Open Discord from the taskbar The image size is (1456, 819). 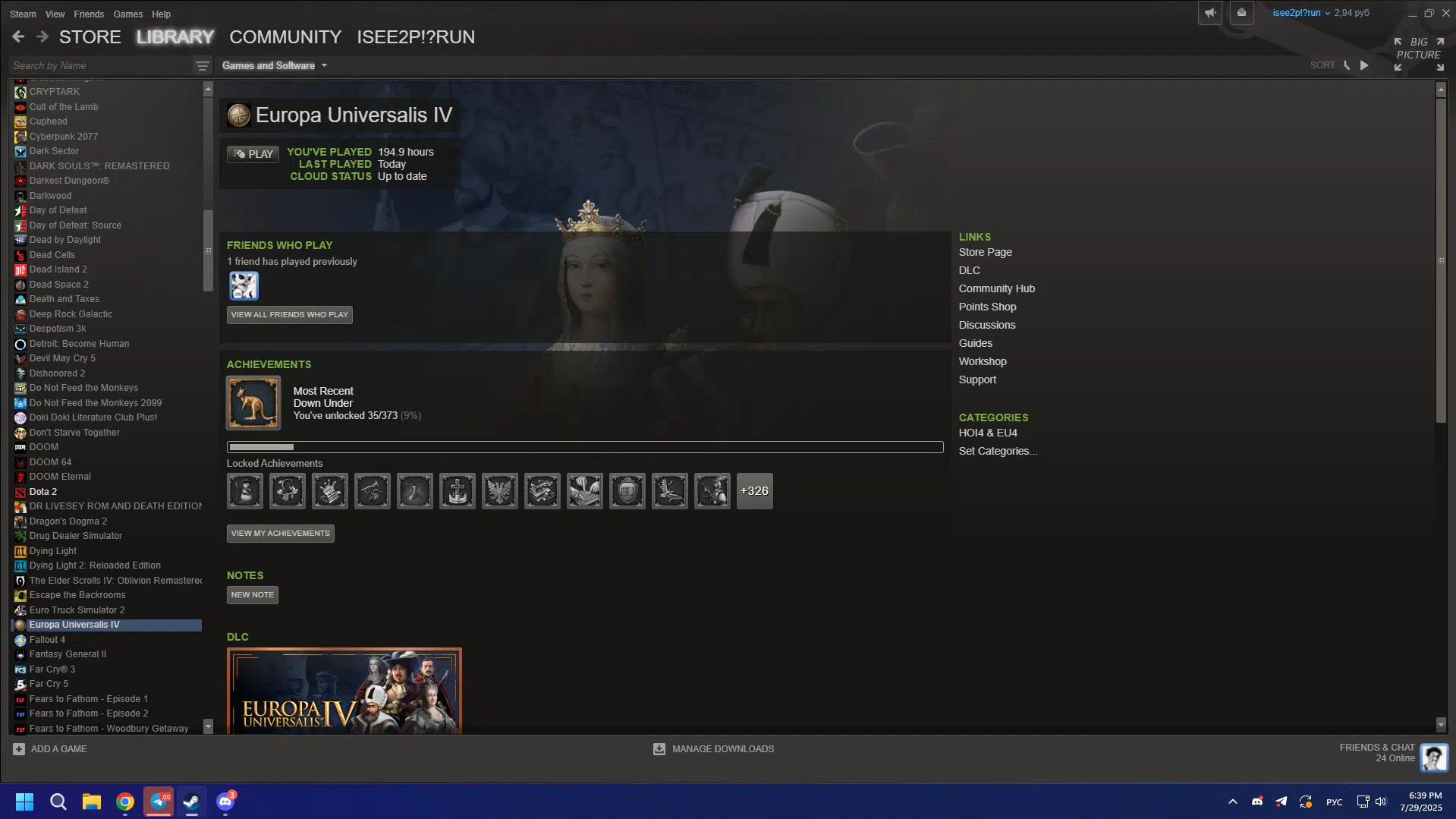pyautogui.click(x=225, y=802)
